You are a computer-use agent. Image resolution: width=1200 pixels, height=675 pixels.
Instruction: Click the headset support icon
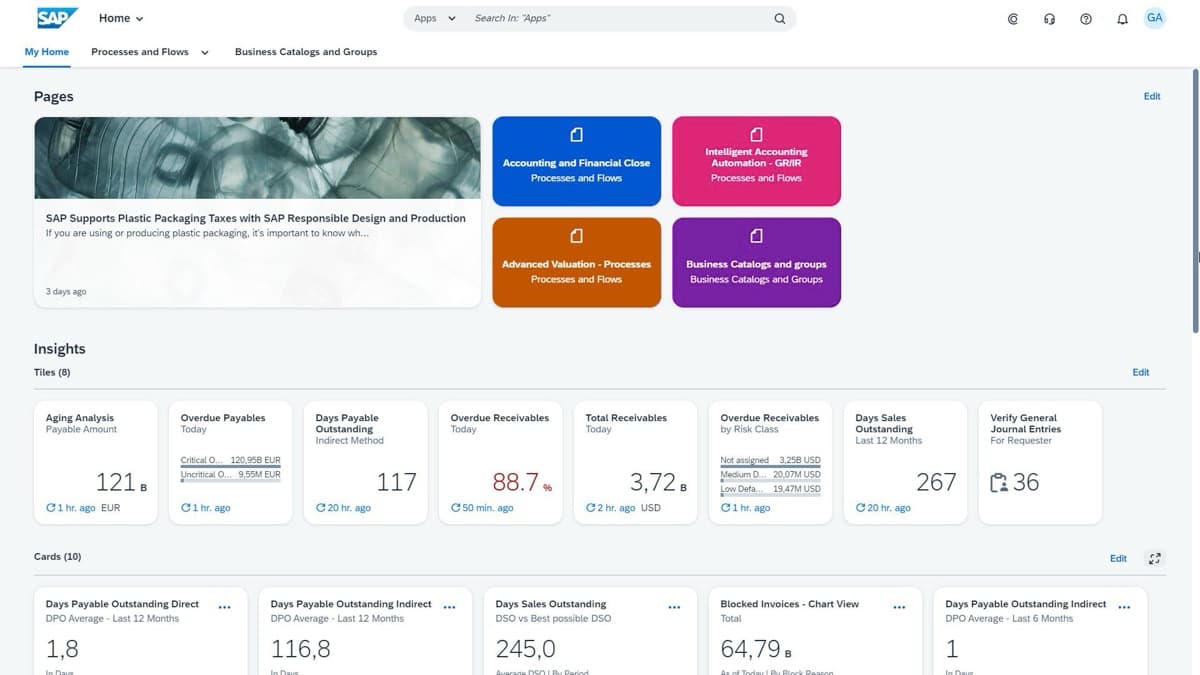(1049, 18)
